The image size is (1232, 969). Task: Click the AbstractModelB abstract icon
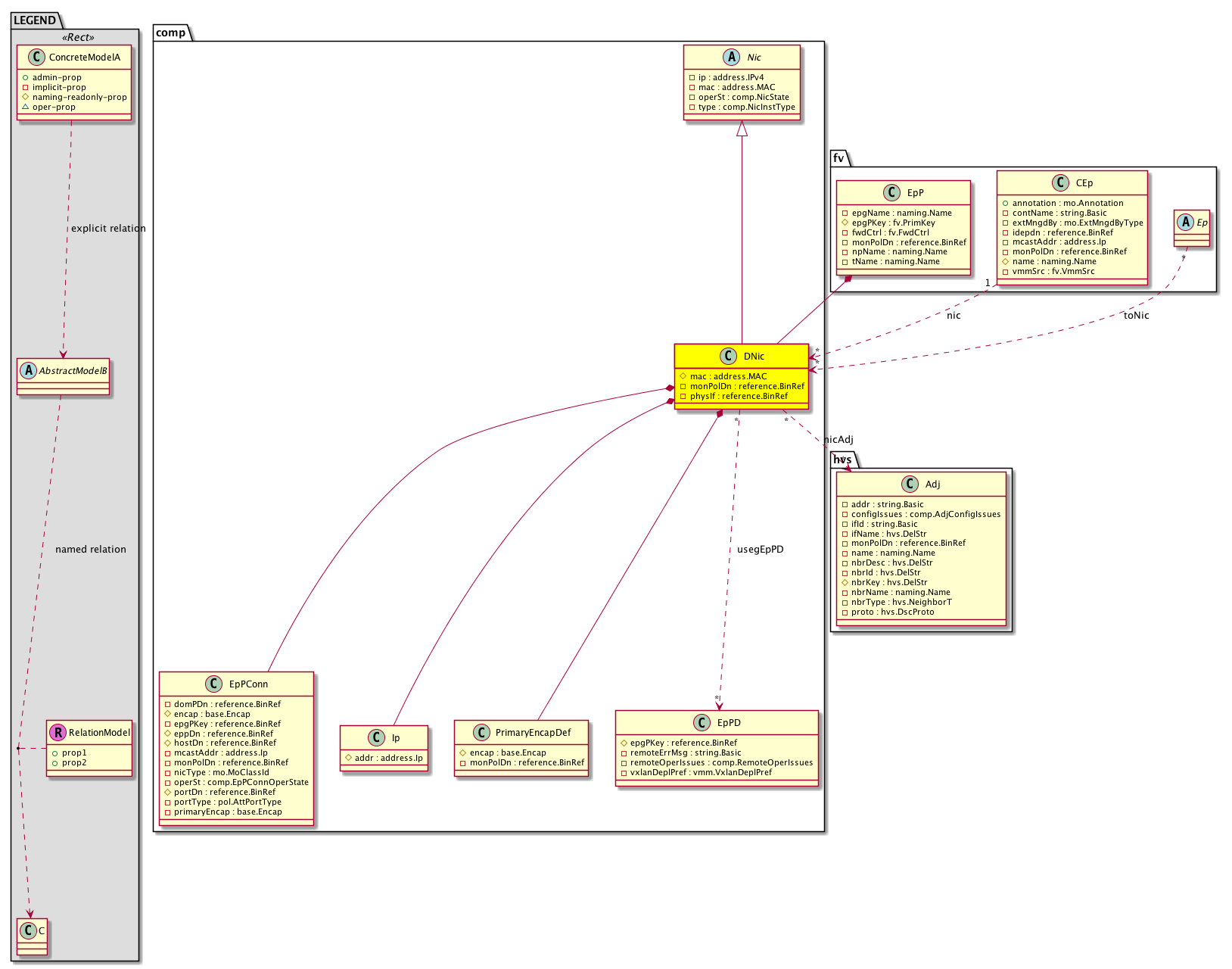[x=28, y=370]
